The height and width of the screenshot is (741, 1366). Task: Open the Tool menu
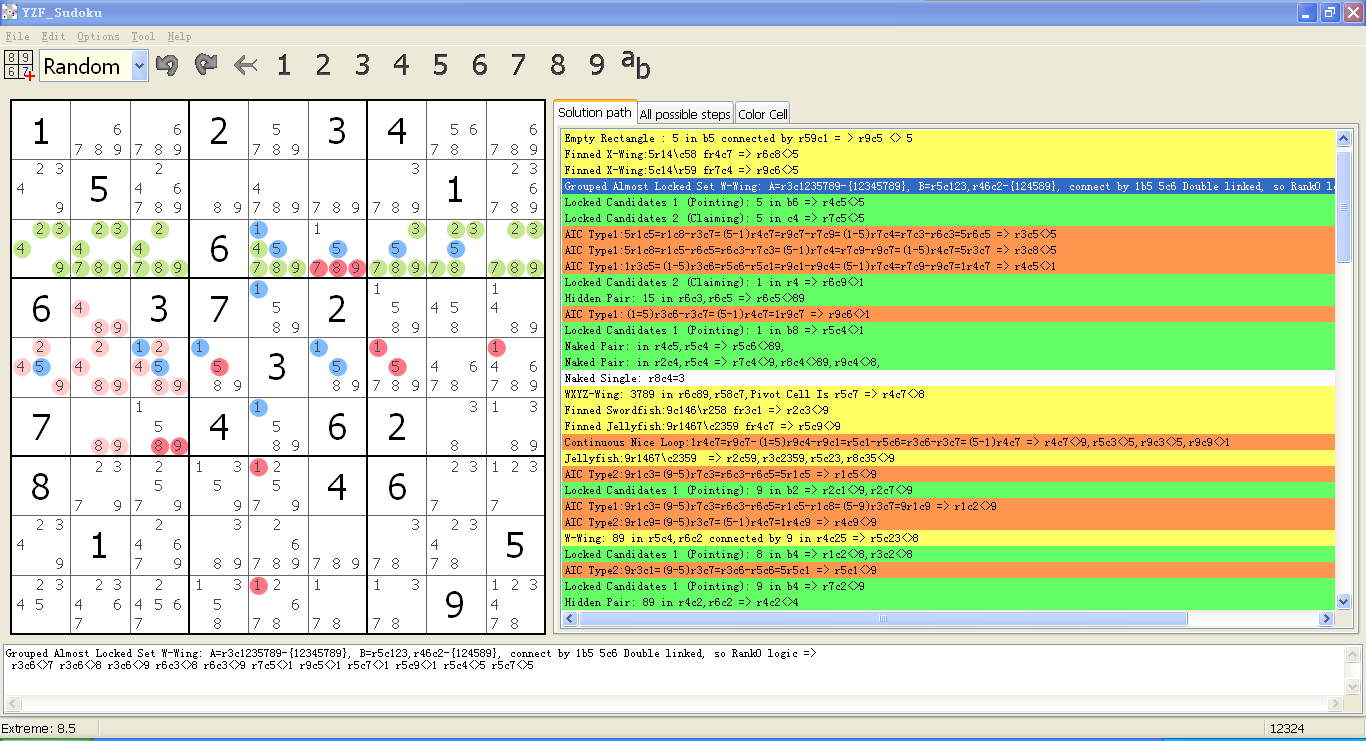(143, 37)
